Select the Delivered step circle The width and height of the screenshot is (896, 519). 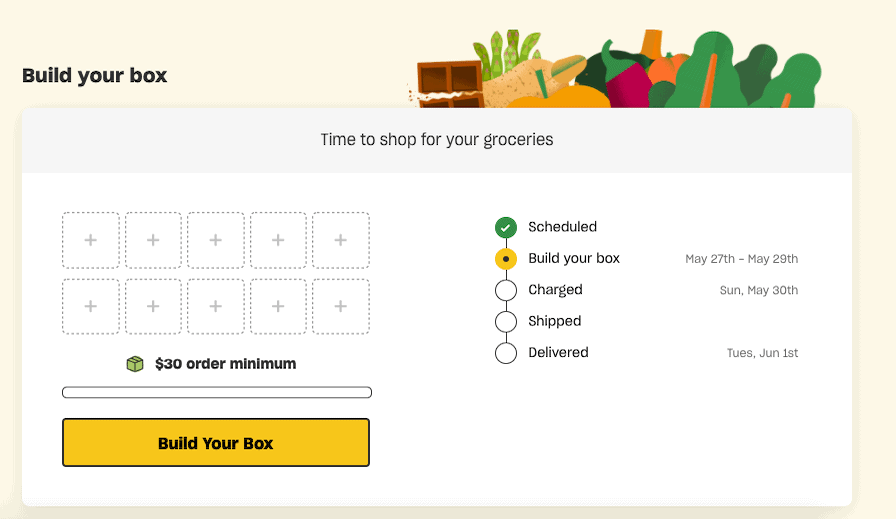[506, 353]
